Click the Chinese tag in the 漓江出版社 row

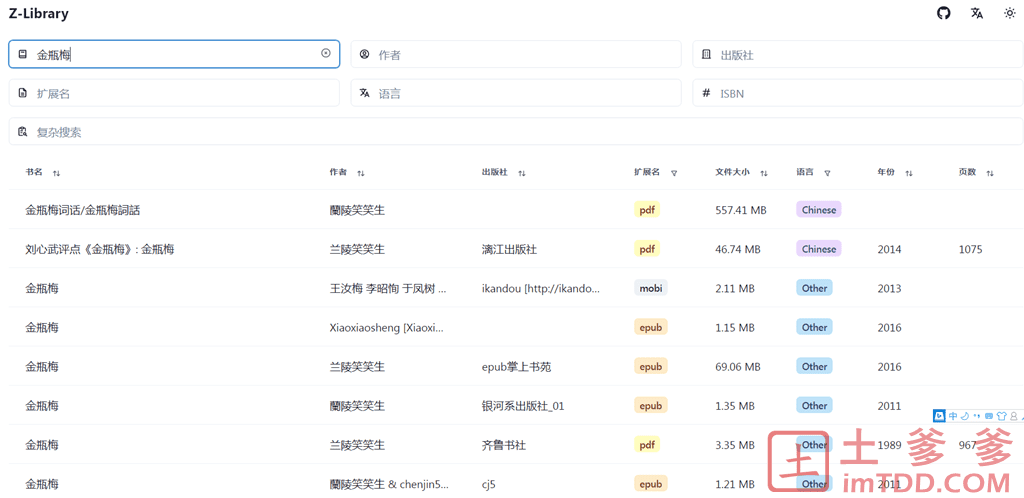818,249
